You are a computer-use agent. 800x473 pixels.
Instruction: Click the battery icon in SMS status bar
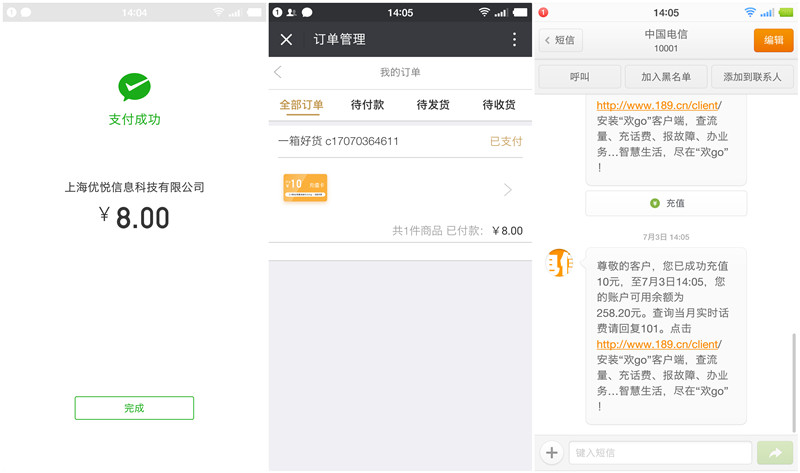(786, 12)
